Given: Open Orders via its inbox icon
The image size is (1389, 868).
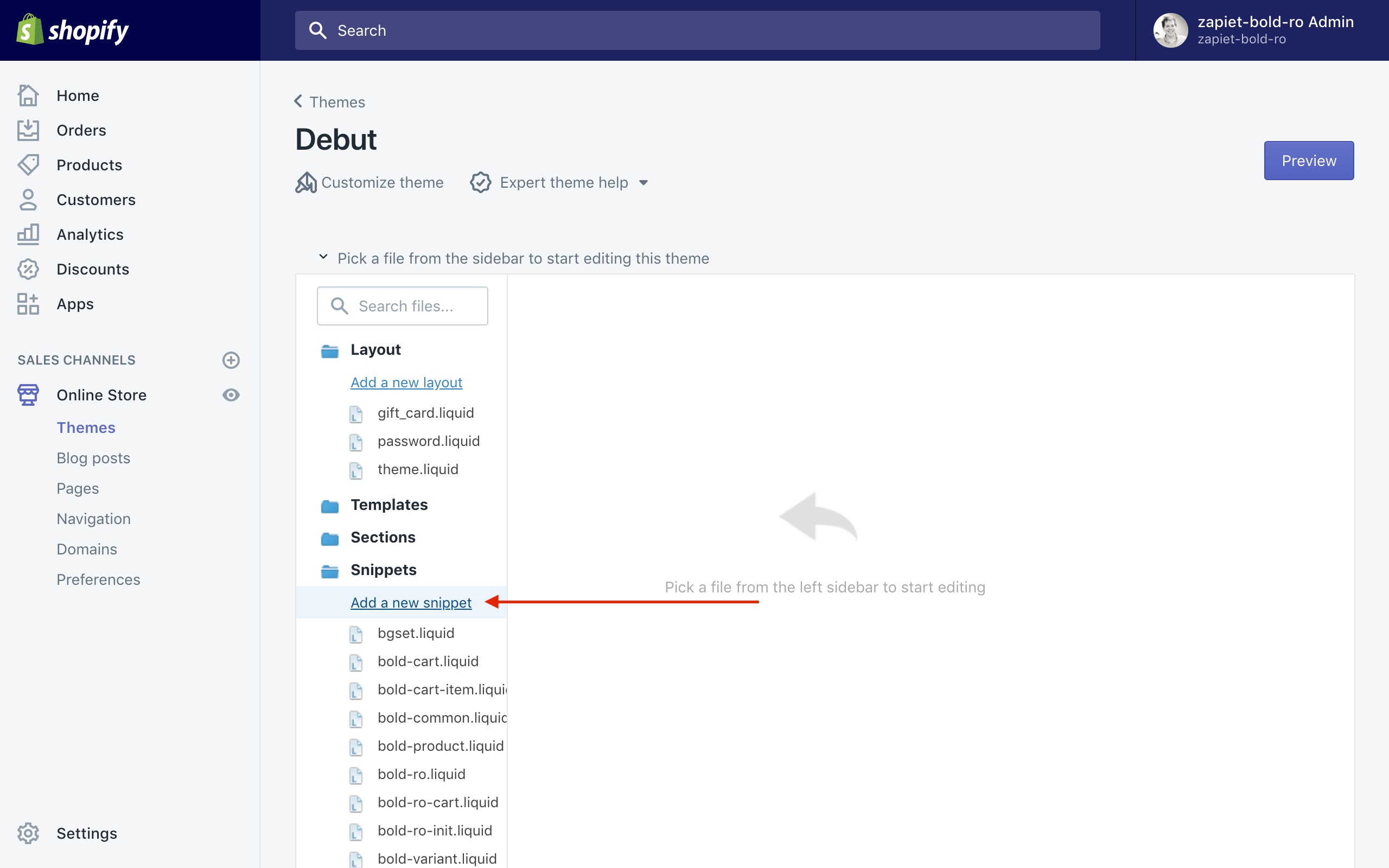Looking at the screenshot, I should coord(28,130).
